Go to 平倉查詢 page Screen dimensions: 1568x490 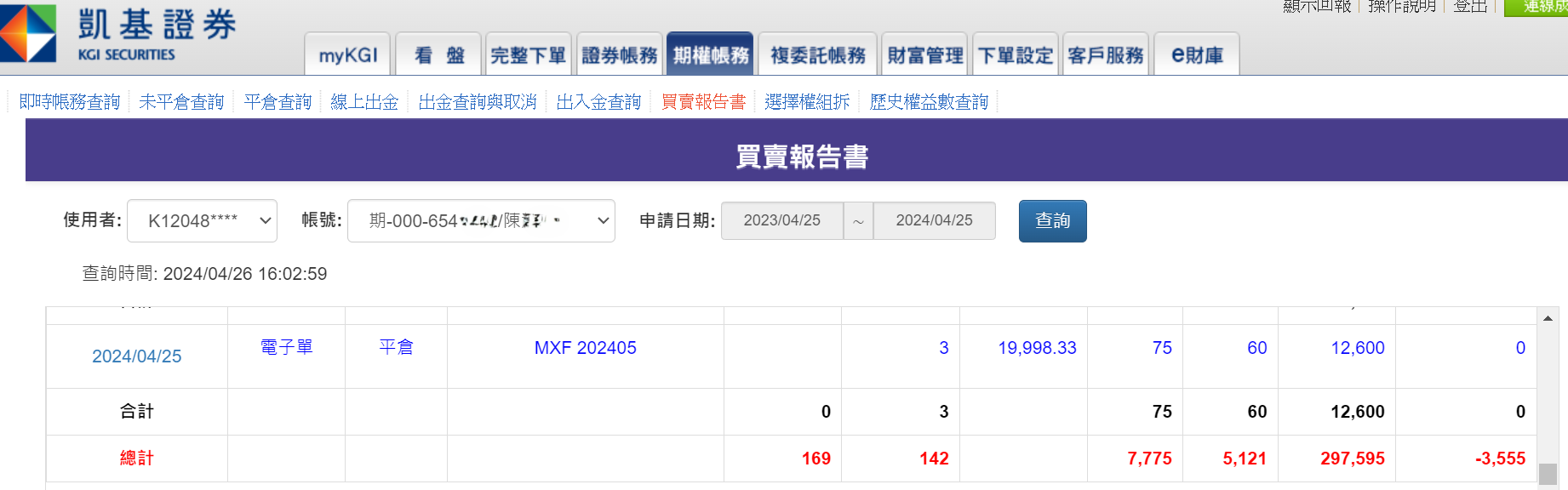coord(278,102)
